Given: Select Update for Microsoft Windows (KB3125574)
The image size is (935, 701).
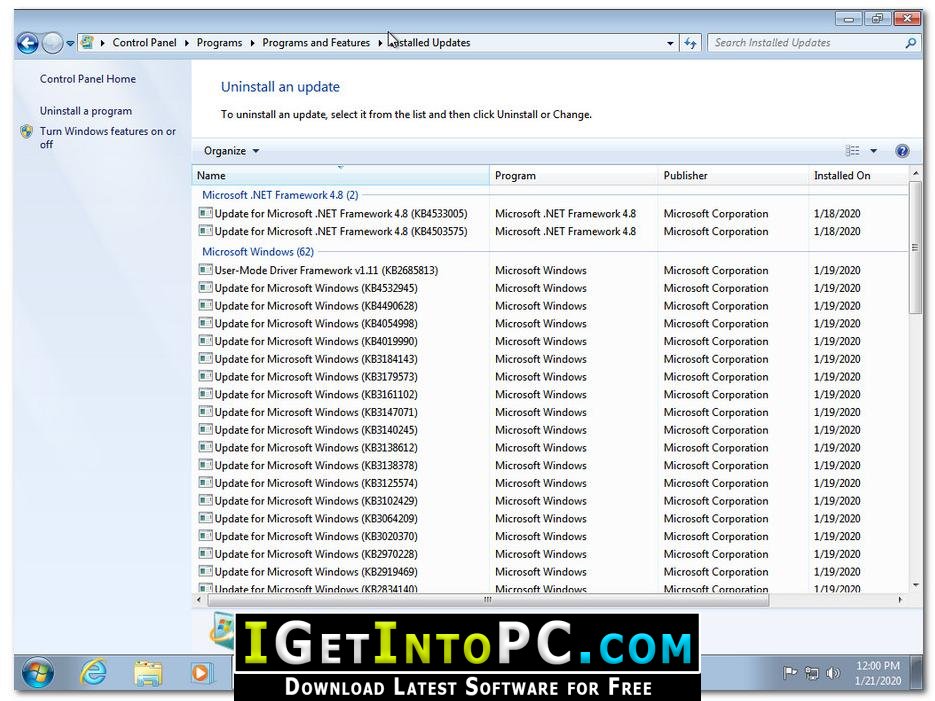Looking at the screenshot, I should [316, 483].
